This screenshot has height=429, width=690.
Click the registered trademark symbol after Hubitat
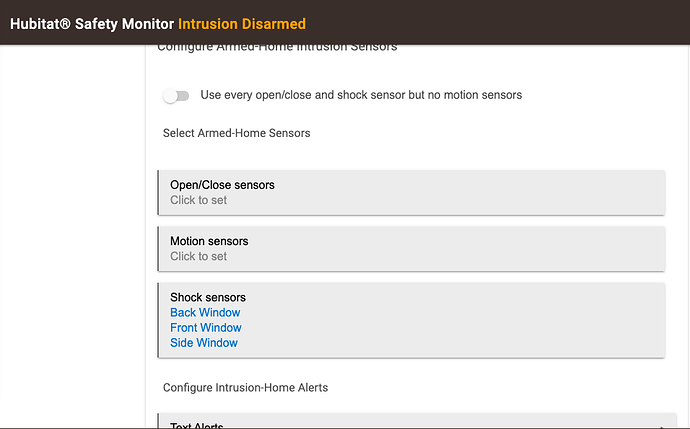tap(65, 23)
